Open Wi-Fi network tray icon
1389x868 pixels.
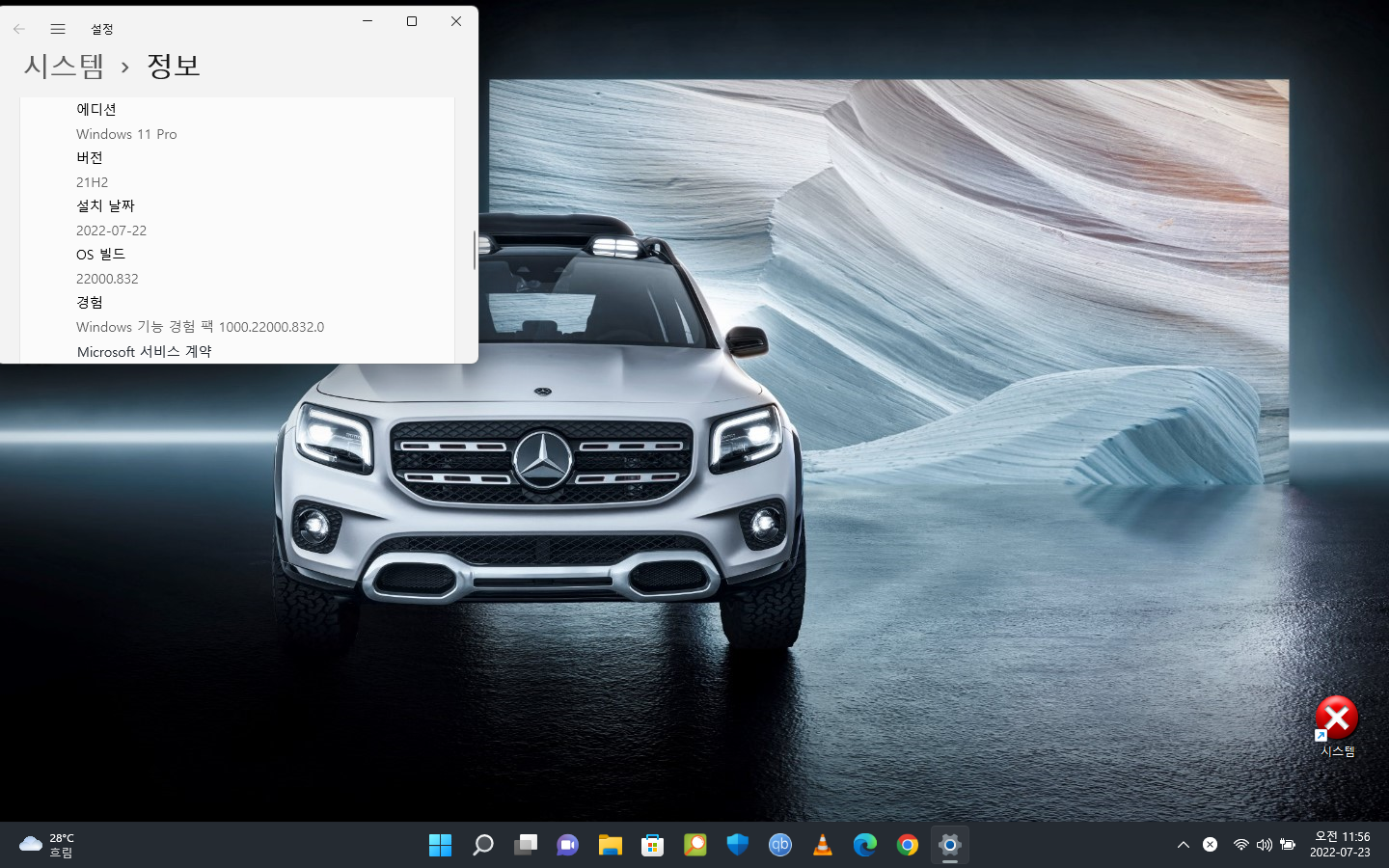tap(1241, 845)
